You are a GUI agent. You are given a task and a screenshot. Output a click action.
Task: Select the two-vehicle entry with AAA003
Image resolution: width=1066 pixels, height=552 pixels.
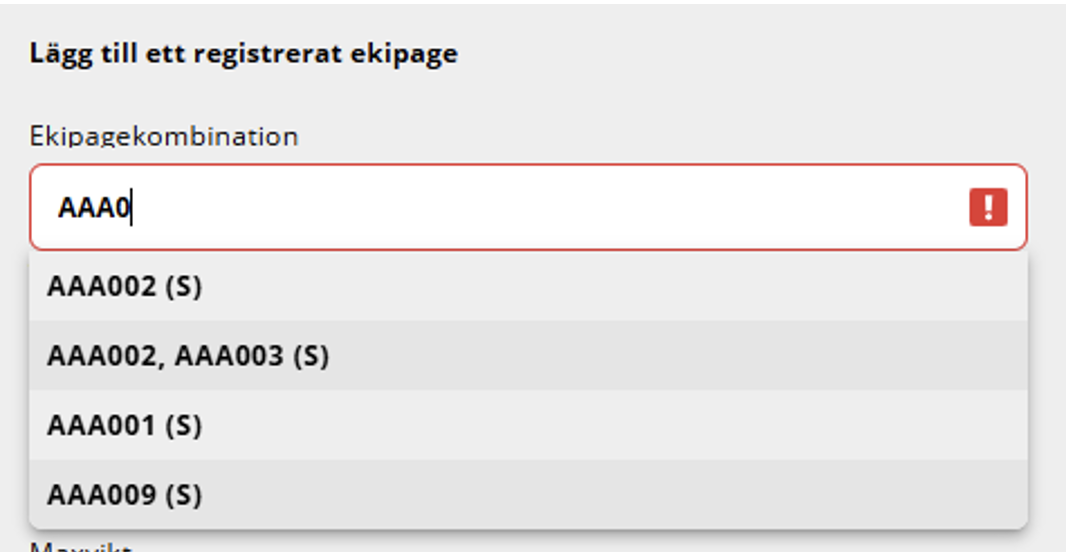(528, 356)
